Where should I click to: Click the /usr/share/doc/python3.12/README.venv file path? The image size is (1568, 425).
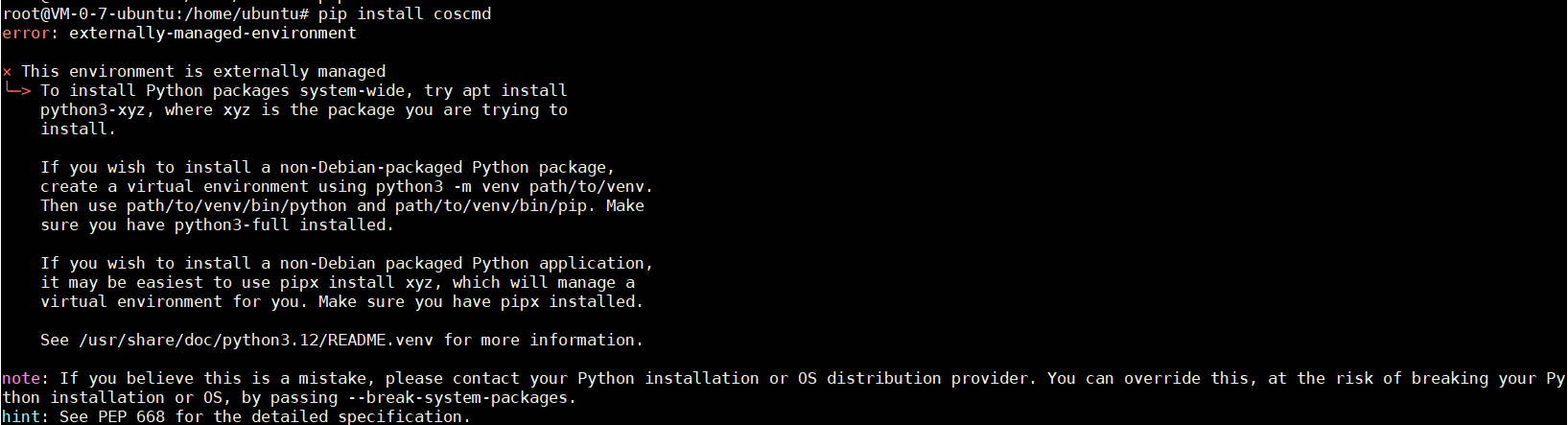256,341
